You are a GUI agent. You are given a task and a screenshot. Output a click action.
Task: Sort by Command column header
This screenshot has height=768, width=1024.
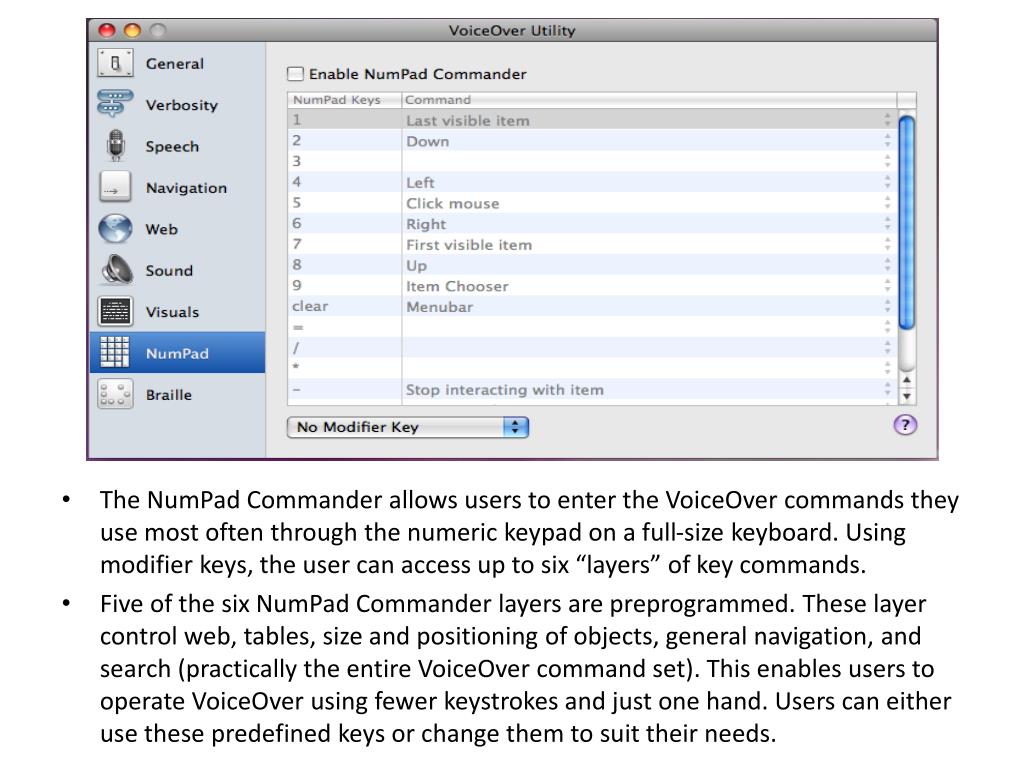649,100
